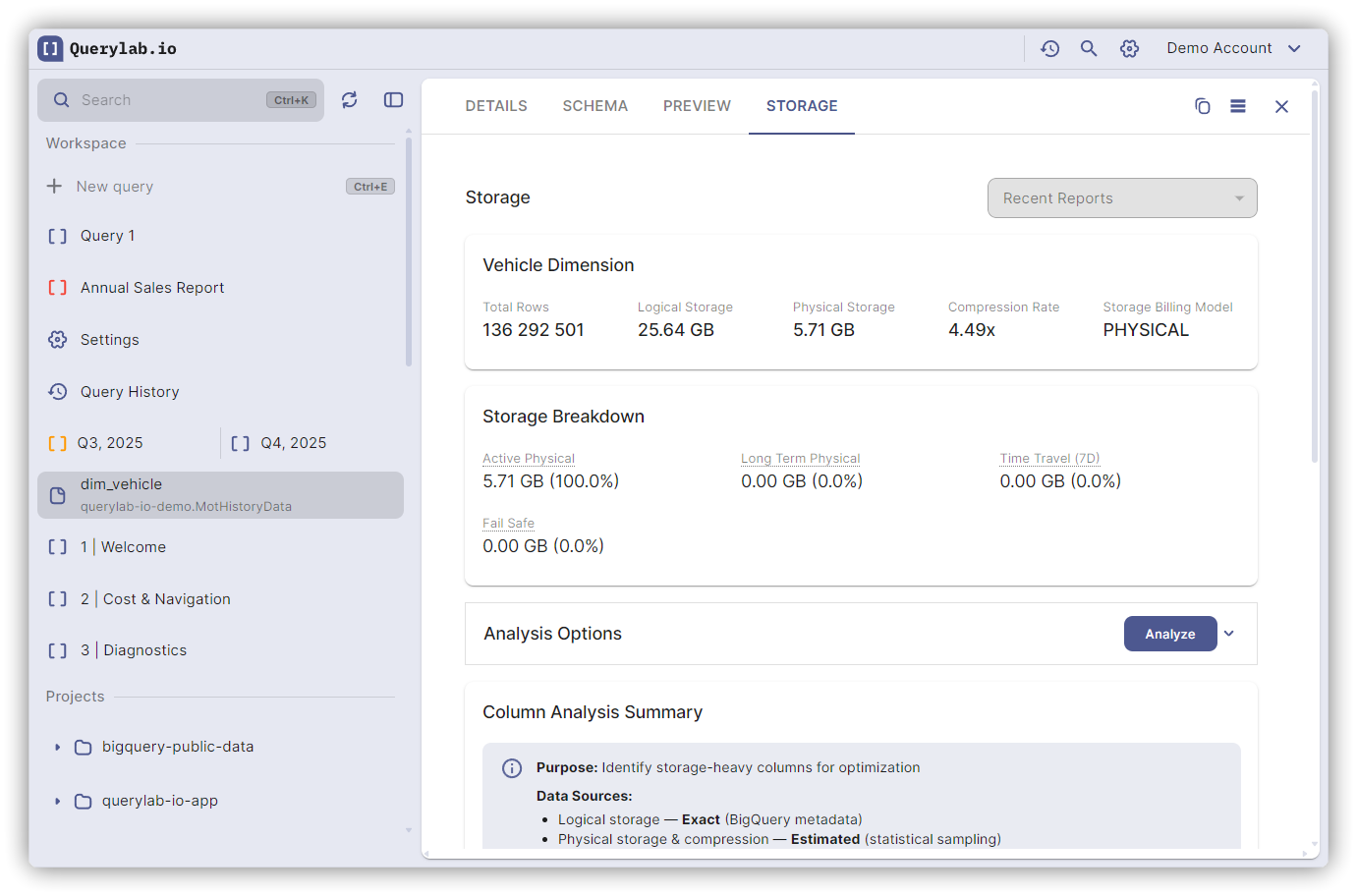Image resolution: width=1357 pixels, height=896 pixels.
Task: Click the Querylab.io logo icon
Action: point(50,48)
